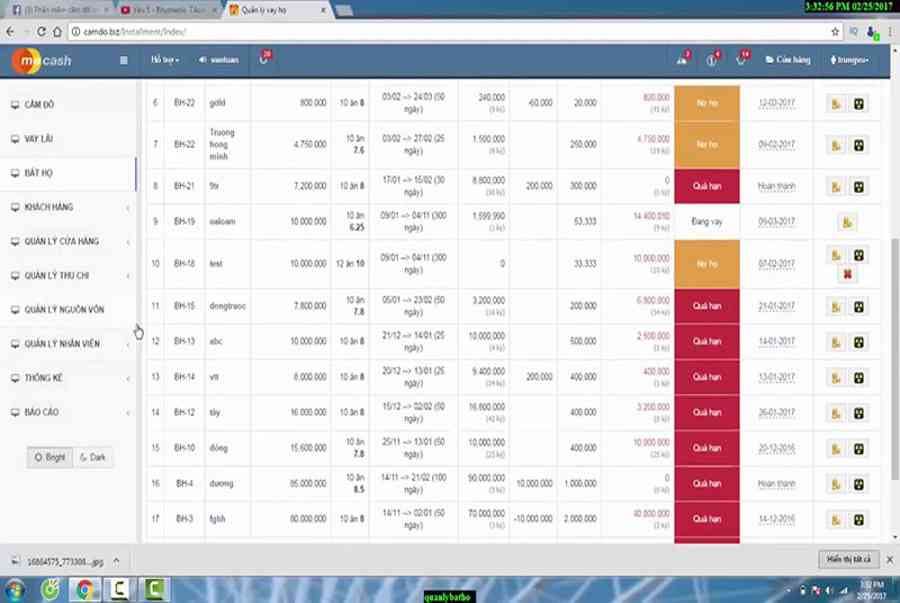The width and height of the screenshot is (900, 603).
Task: Open the Cầm Đồ sidebar menu item
Action: pos(40,105)
